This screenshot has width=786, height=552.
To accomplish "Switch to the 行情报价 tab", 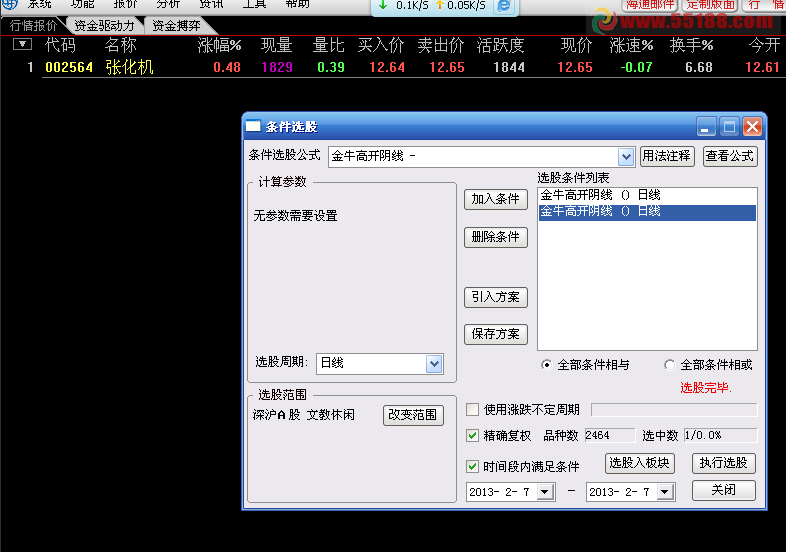I will (33, 26).
